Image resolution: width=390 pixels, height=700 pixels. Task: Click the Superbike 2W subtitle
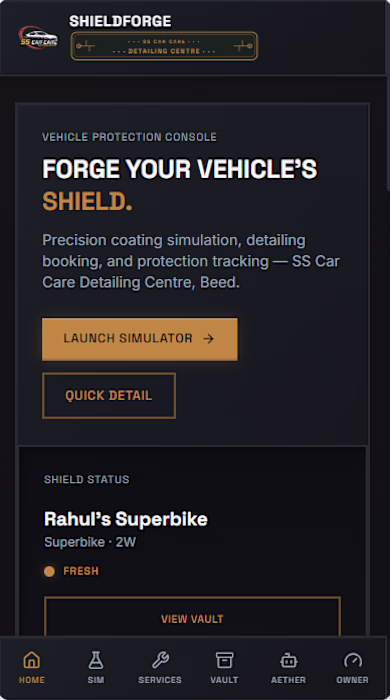click(90, 542)
